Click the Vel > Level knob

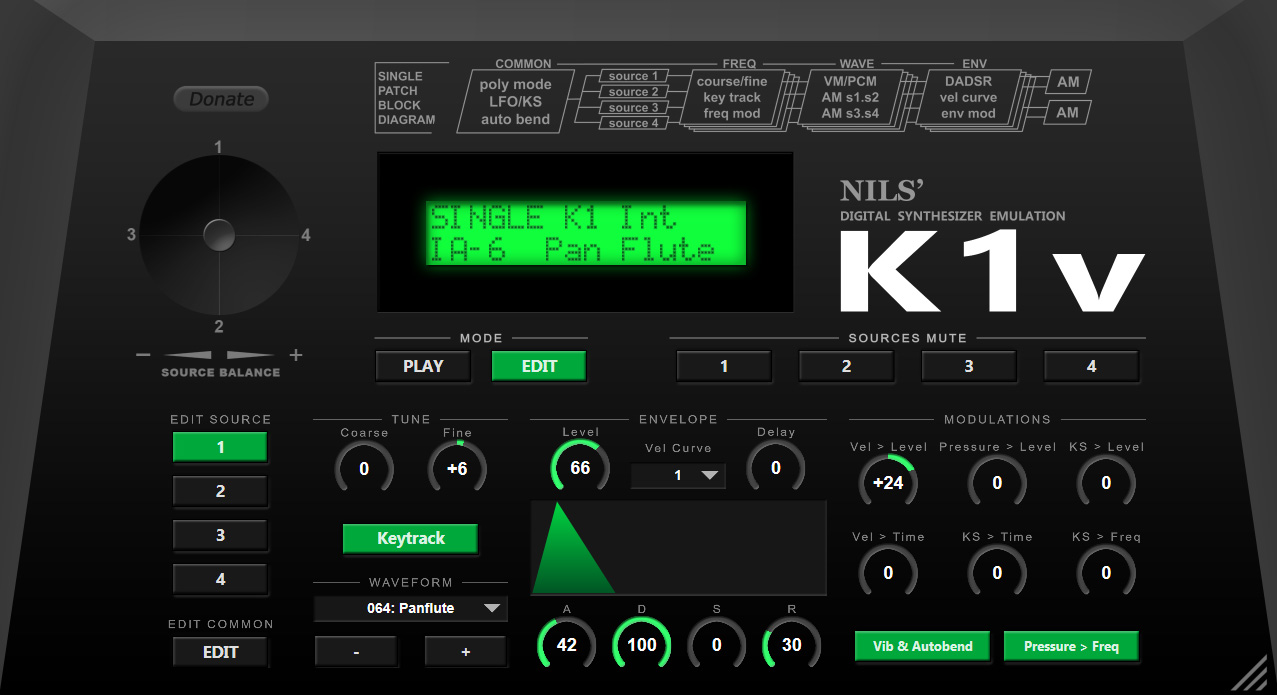tap(888, 483)
